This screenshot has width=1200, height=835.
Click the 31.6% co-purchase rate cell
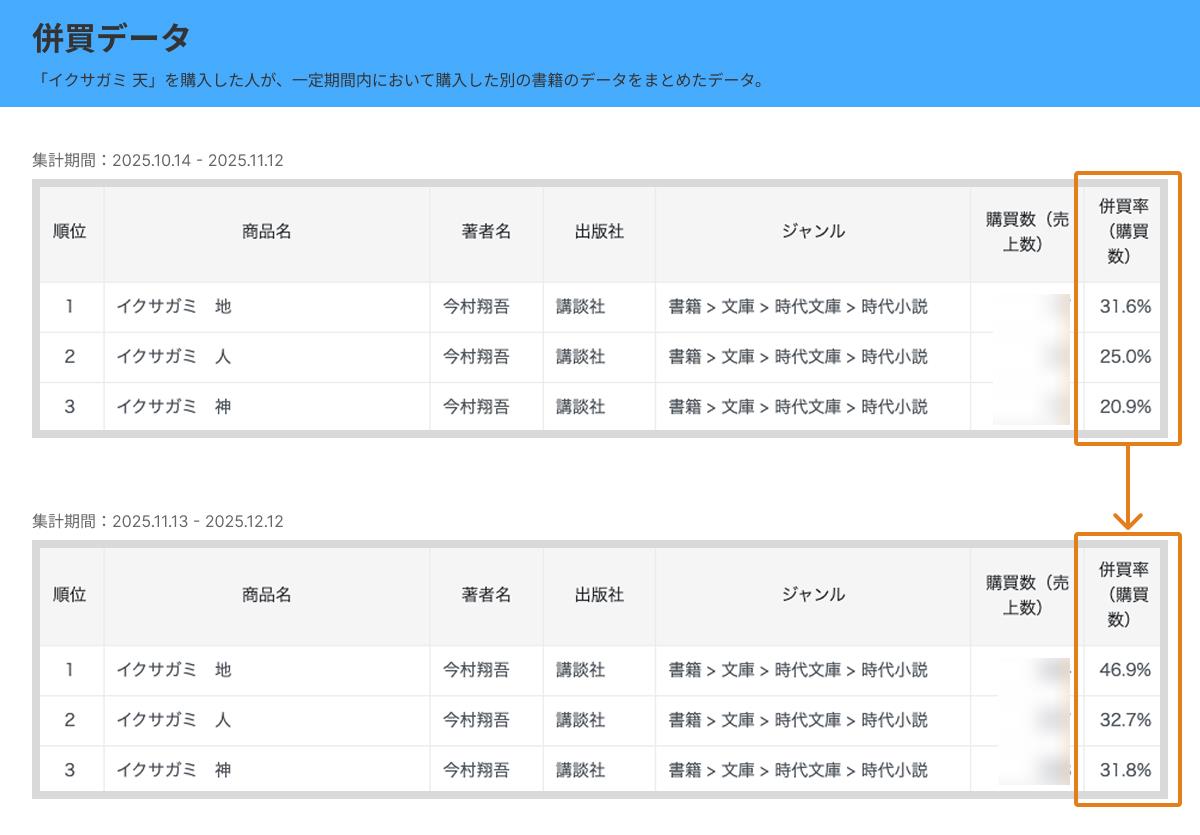(x=1125, y=307)
